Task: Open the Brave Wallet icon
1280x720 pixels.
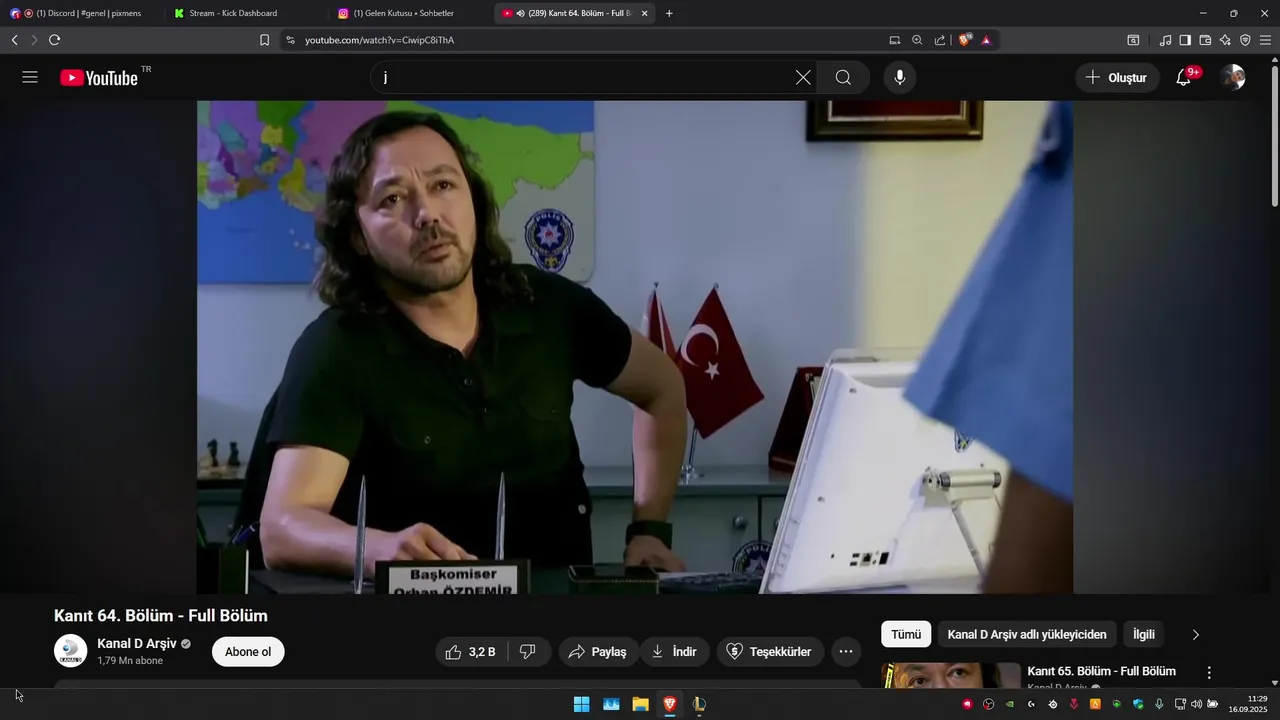Action: (1205, 40)
